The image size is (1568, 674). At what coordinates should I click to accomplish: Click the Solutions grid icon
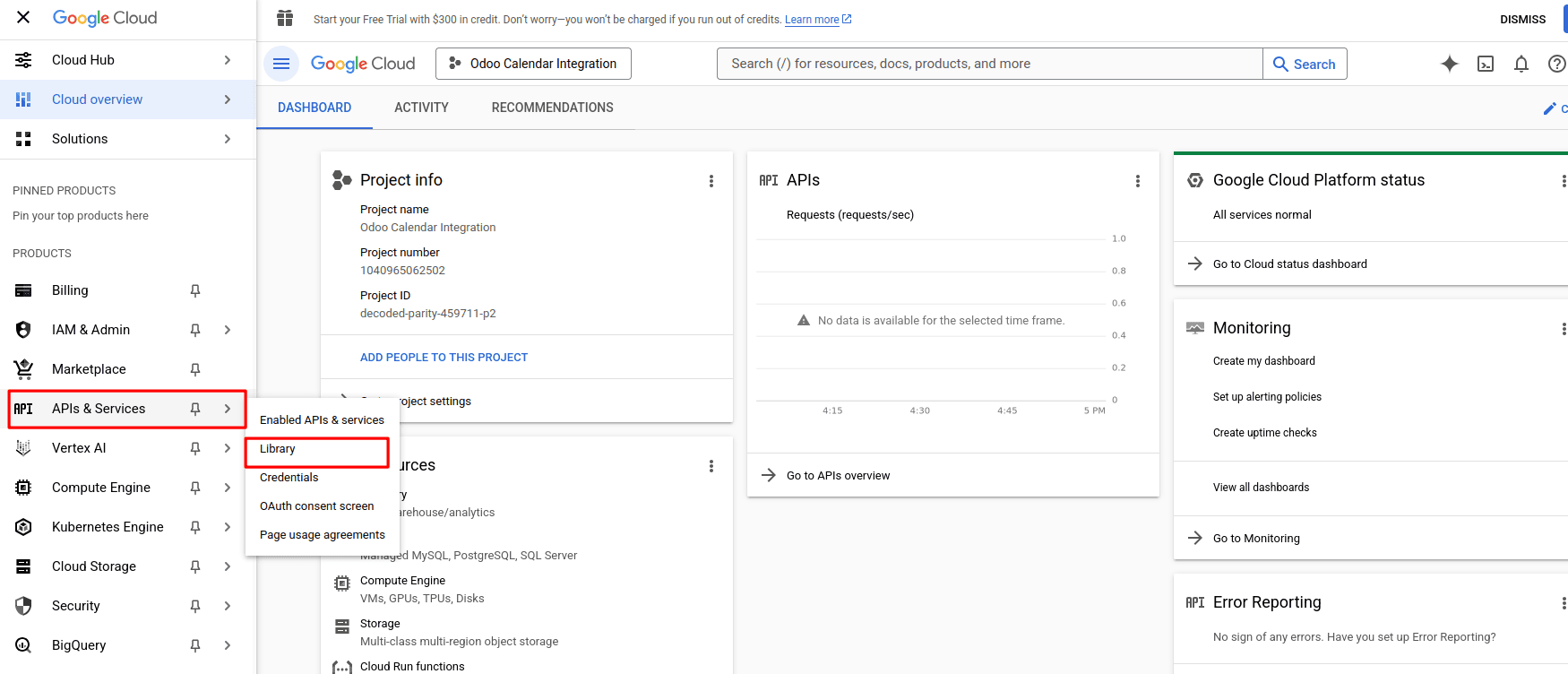tap(23, 139)
